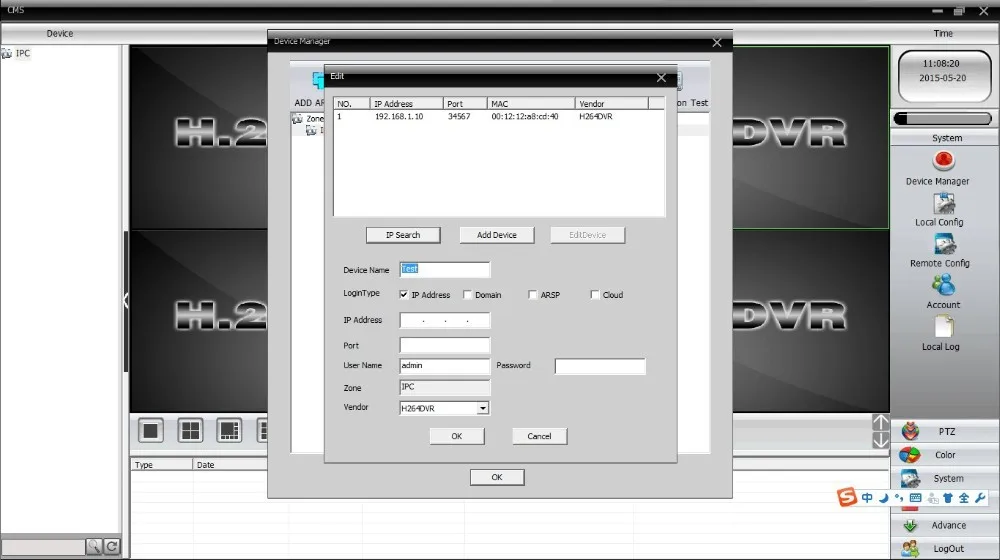Enable the Domain login type checkbox
1000x560 pixels.
pos(467,295)
